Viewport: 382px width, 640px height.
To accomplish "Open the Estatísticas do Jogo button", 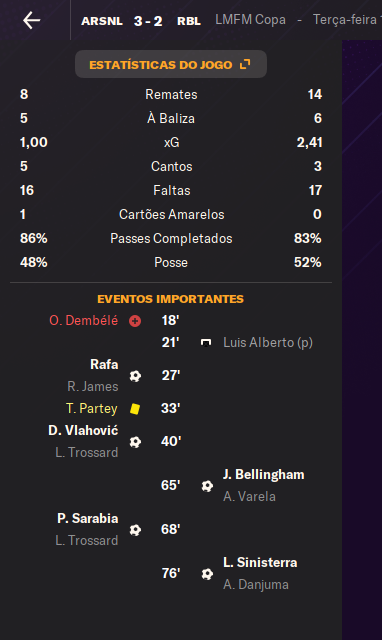I will click(171, 64).
